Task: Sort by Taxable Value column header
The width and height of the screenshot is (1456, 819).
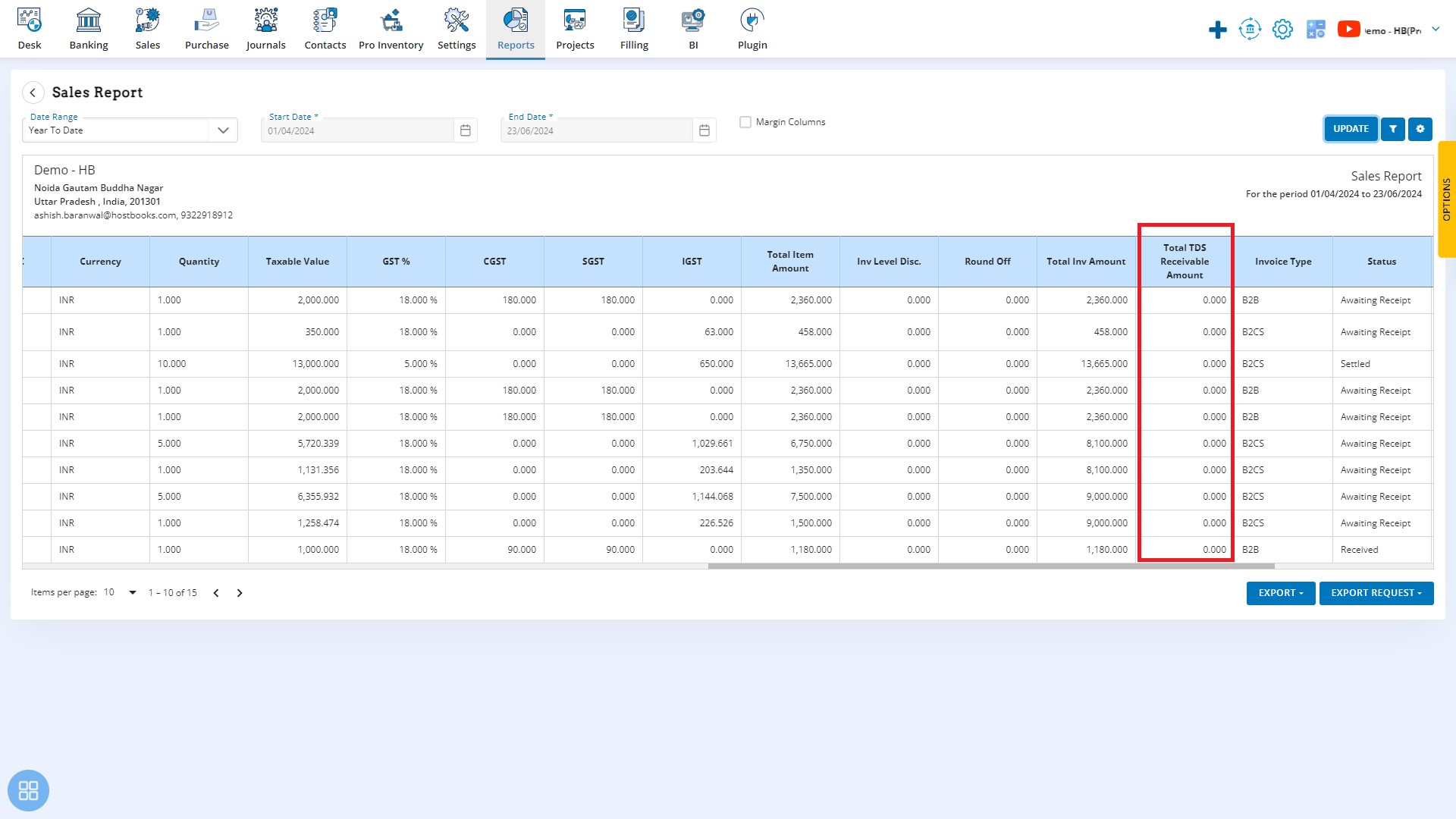Action: (297, 262)
